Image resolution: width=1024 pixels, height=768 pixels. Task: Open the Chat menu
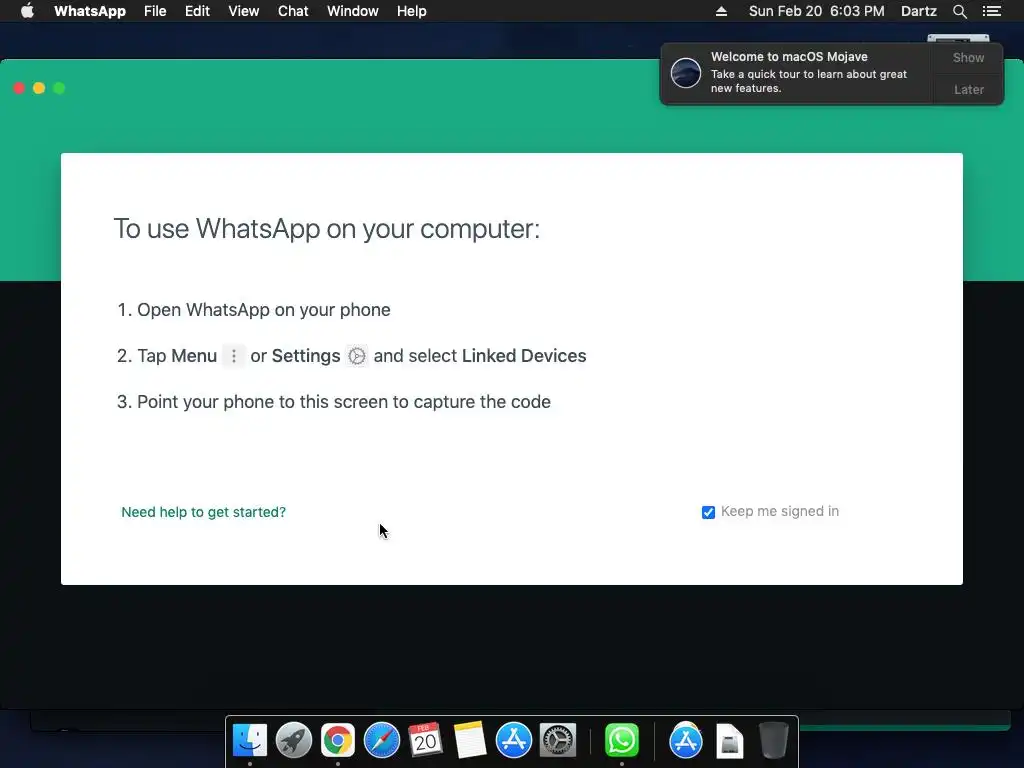pos(293,11)
